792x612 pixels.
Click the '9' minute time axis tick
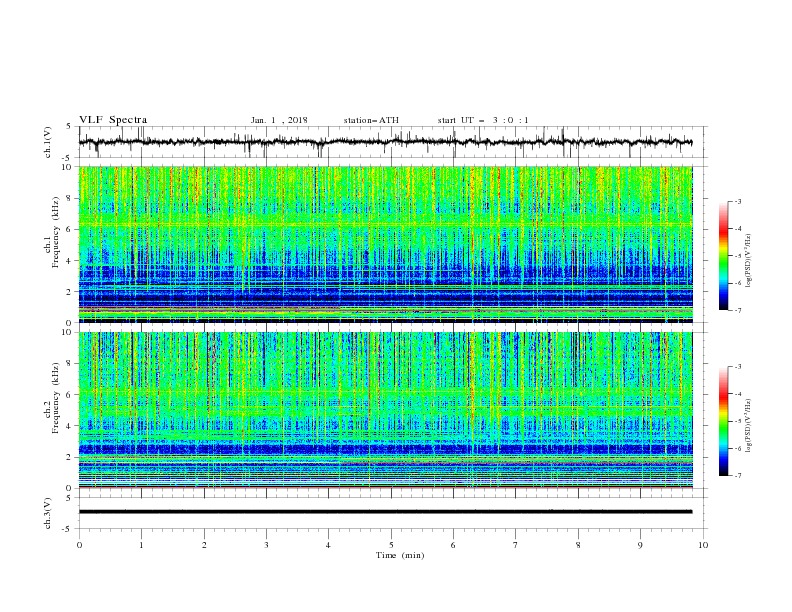(640, 545)
